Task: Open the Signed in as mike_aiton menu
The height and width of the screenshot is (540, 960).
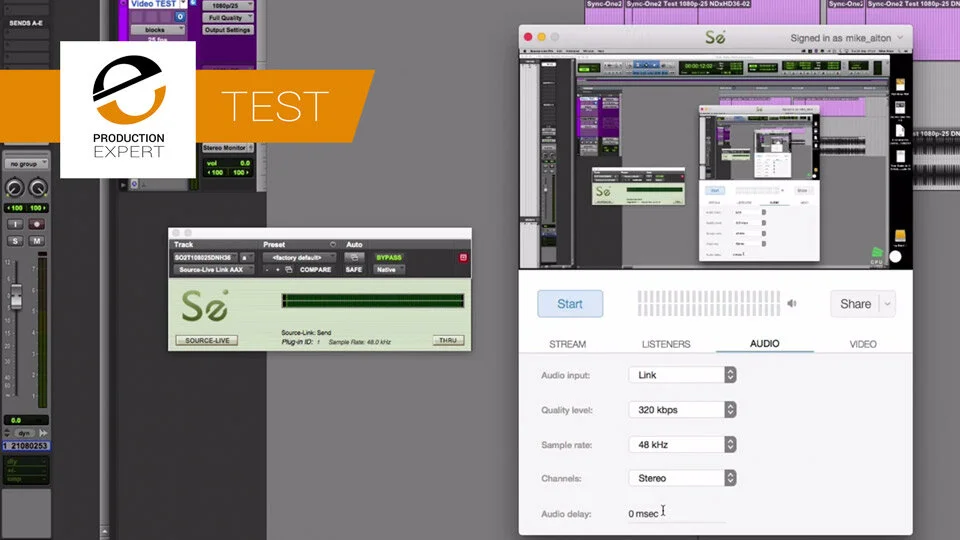Action: [847, 38]
